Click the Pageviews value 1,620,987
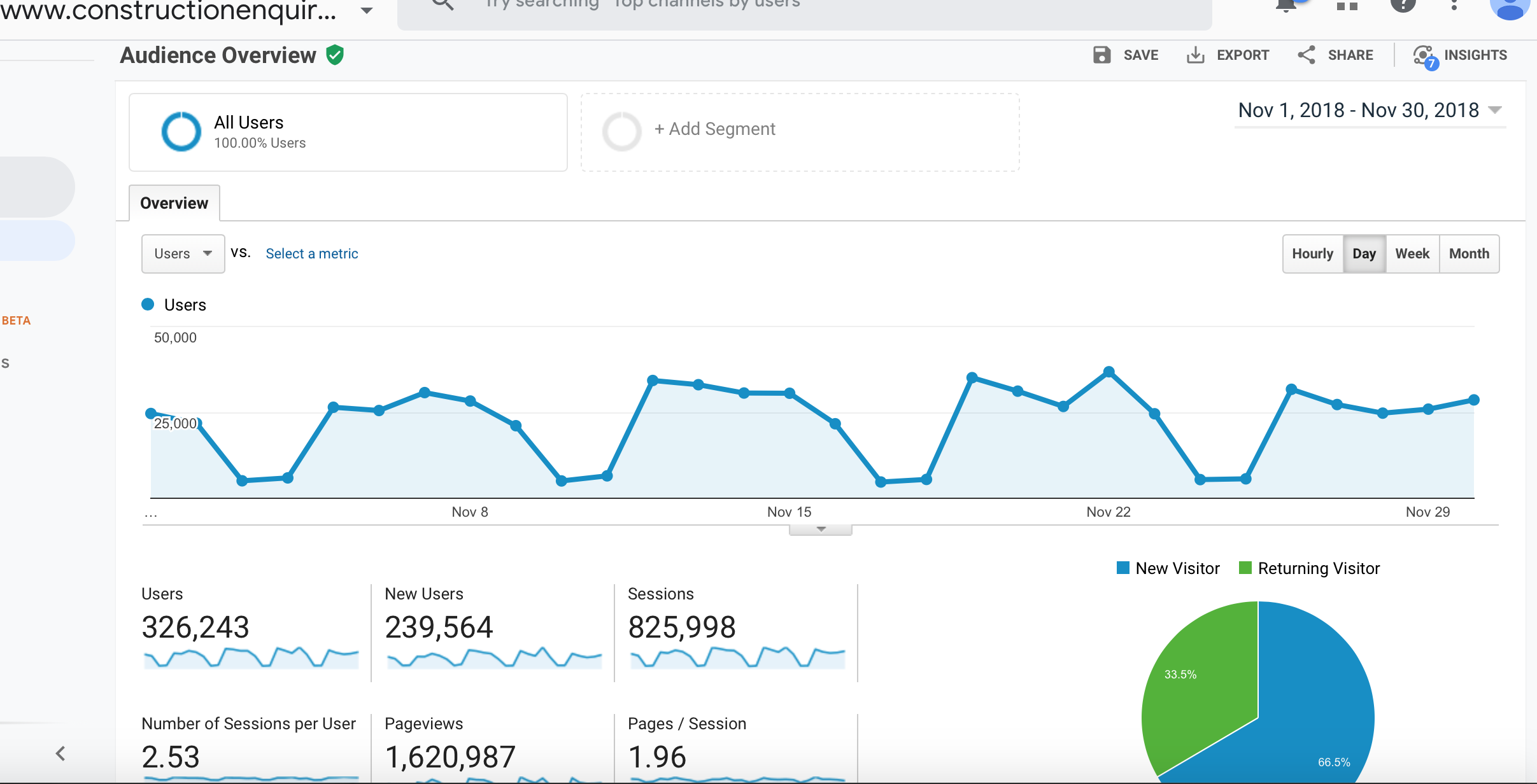This screenshot has width=1537, height=784. (x=450, y=757)
